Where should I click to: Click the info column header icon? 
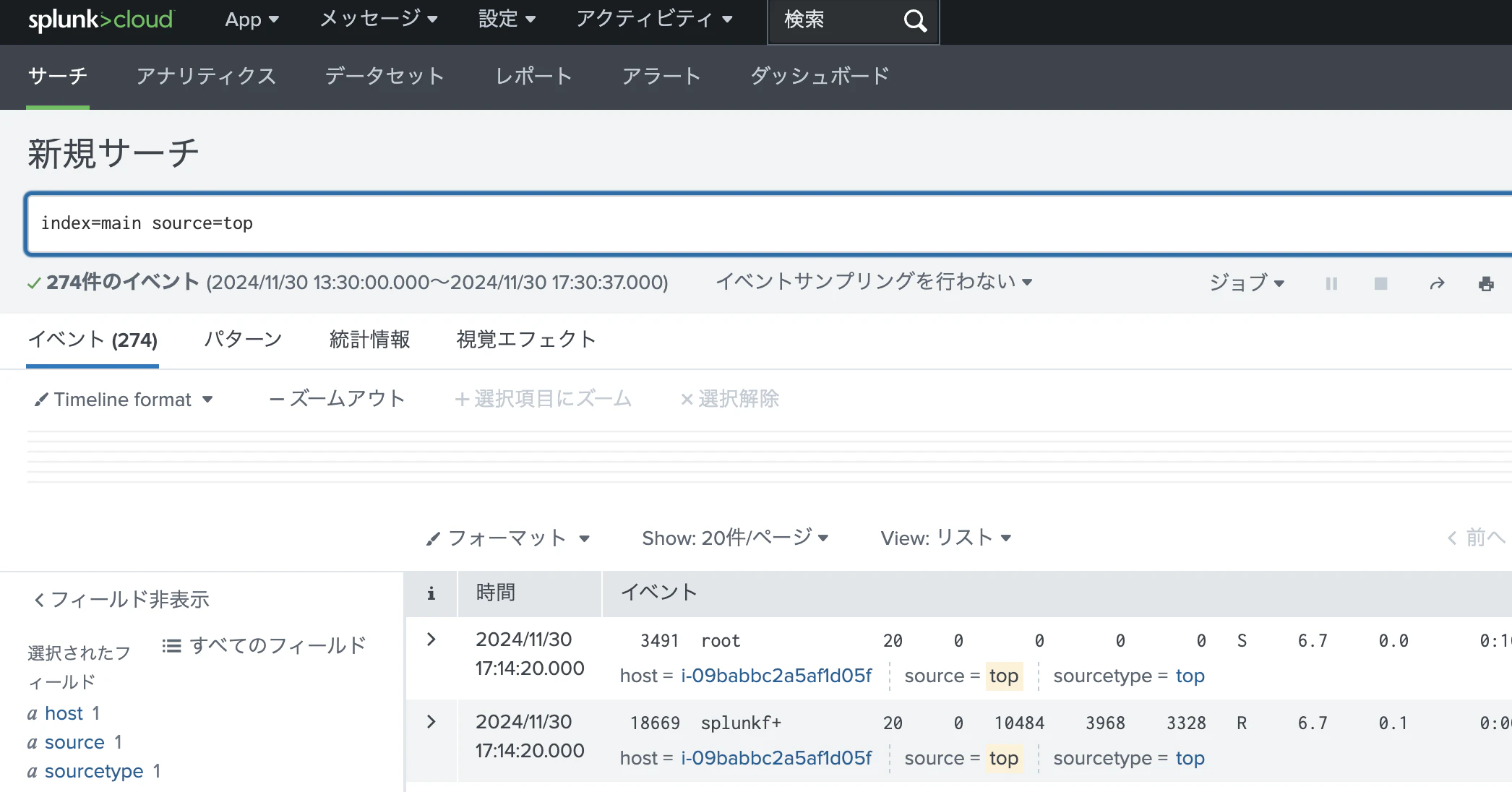click(x=431, y=593)
